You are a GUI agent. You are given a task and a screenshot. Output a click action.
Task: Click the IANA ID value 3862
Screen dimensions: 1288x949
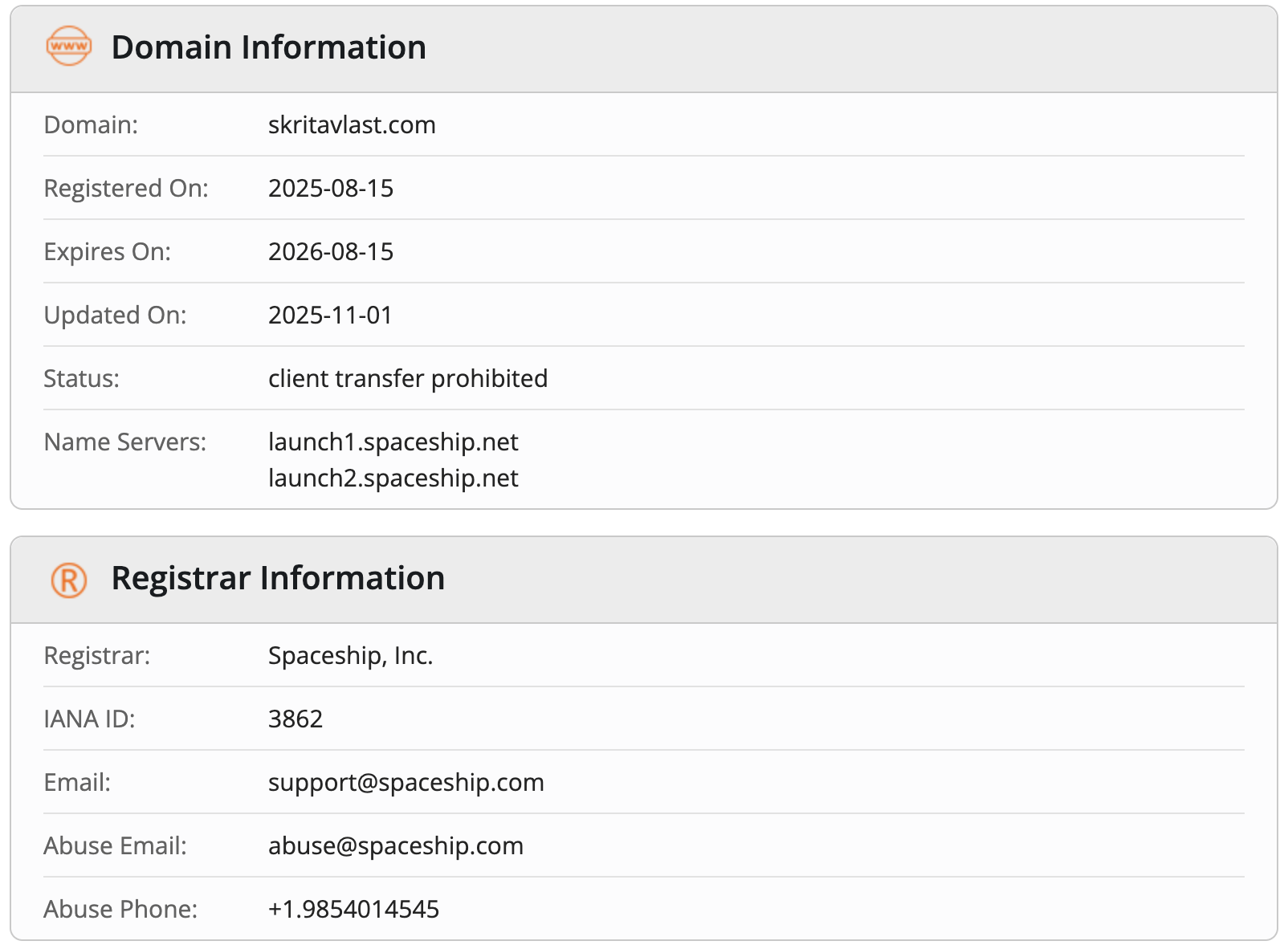(296, 719)
